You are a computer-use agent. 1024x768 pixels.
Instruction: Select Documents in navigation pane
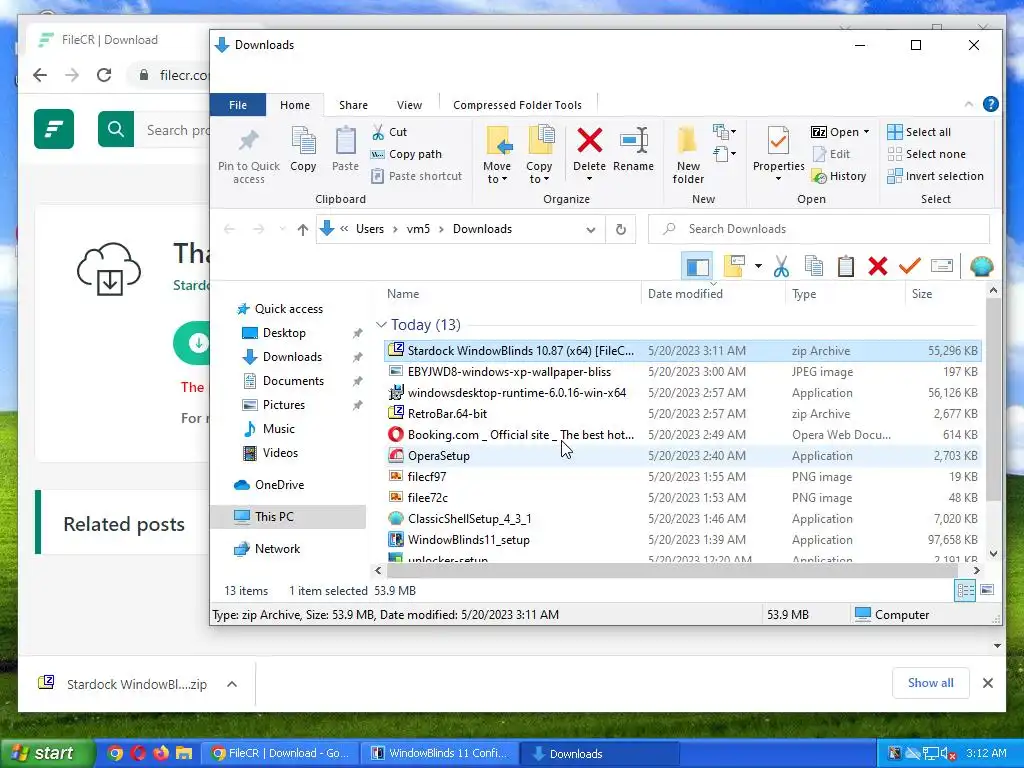(x=293, y=381)
